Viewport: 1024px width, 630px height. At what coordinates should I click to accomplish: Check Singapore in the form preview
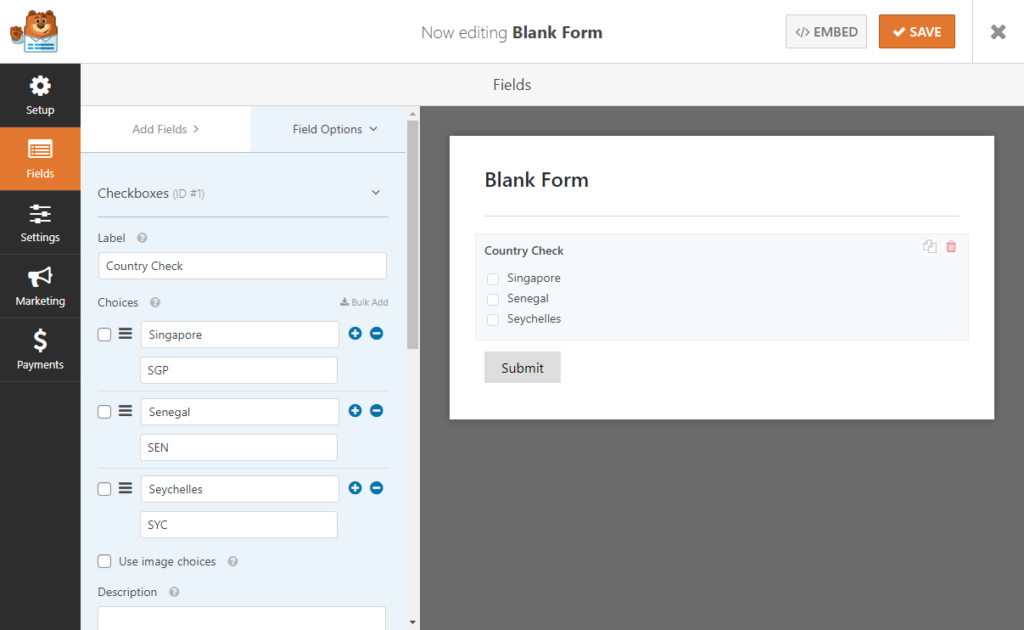tap(491, 278)
